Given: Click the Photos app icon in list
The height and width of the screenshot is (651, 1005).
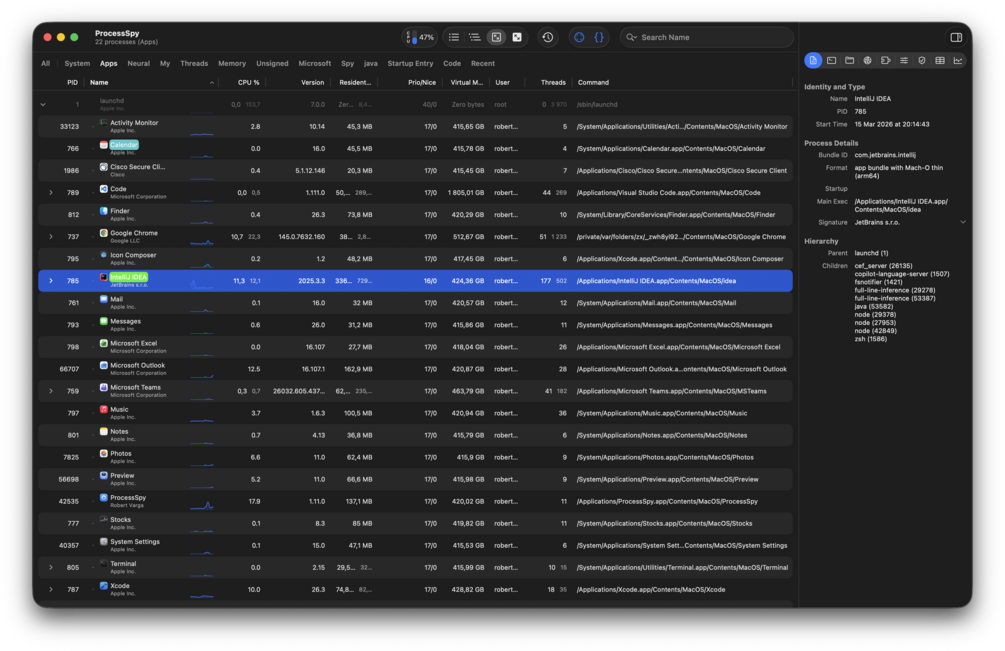Looking at the screenshot, I should tap(103, 453).
